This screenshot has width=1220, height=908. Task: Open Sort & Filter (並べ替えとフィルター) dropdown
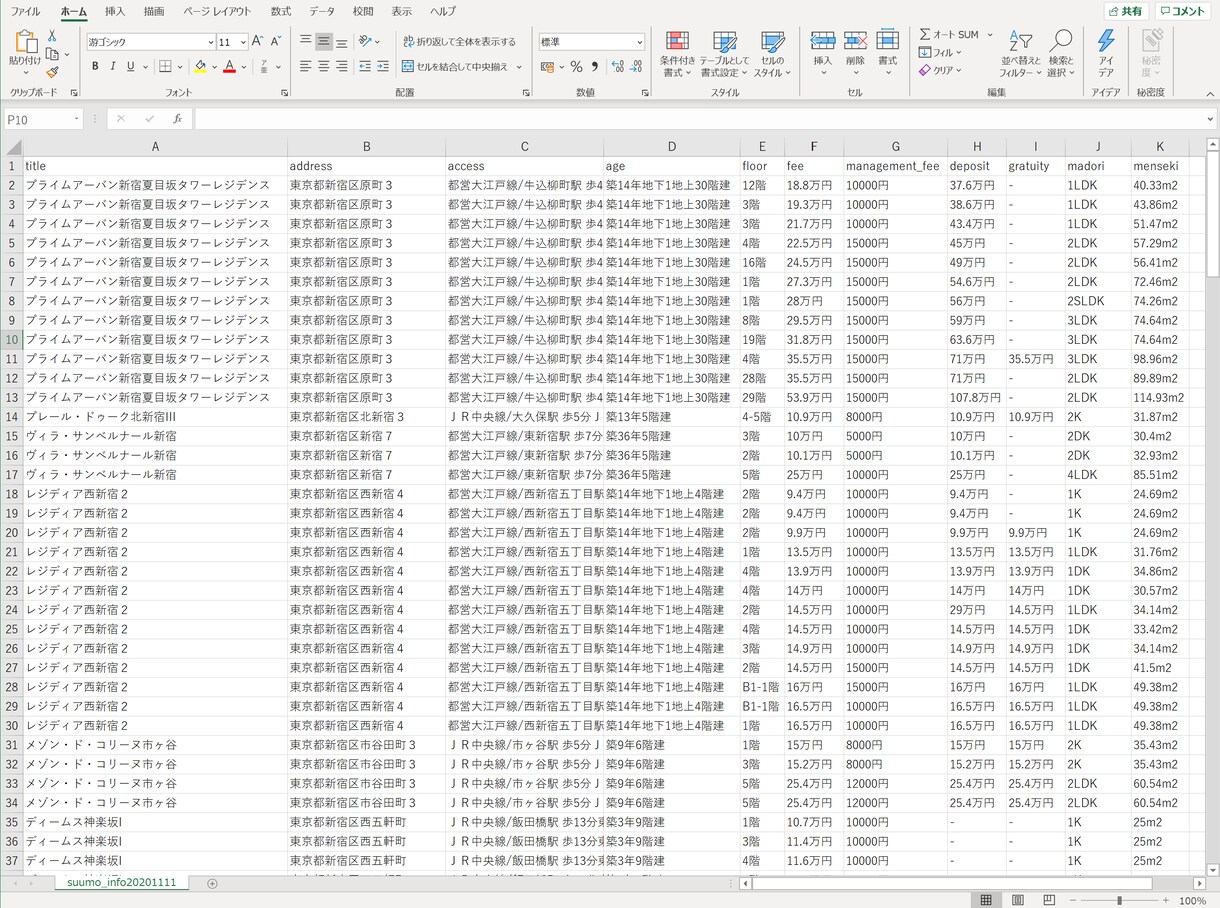coord(1021,54)
